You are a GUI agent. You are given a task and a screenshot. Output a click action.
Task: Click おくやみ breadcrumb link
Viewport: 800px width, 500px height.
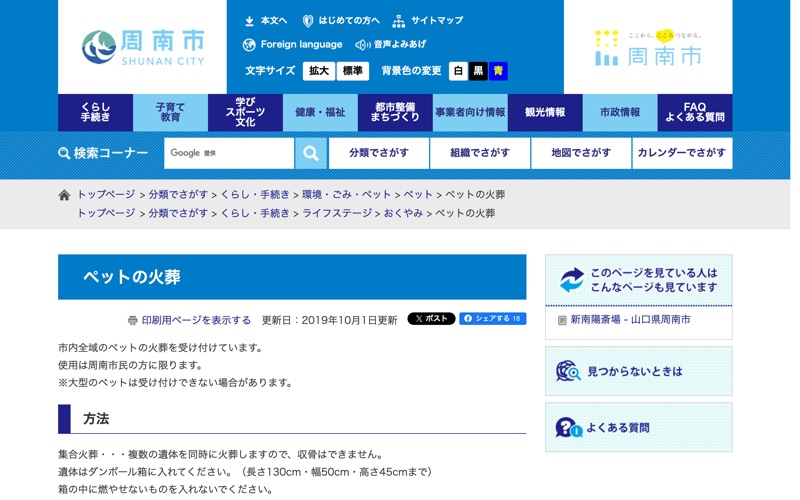[404, 213]
